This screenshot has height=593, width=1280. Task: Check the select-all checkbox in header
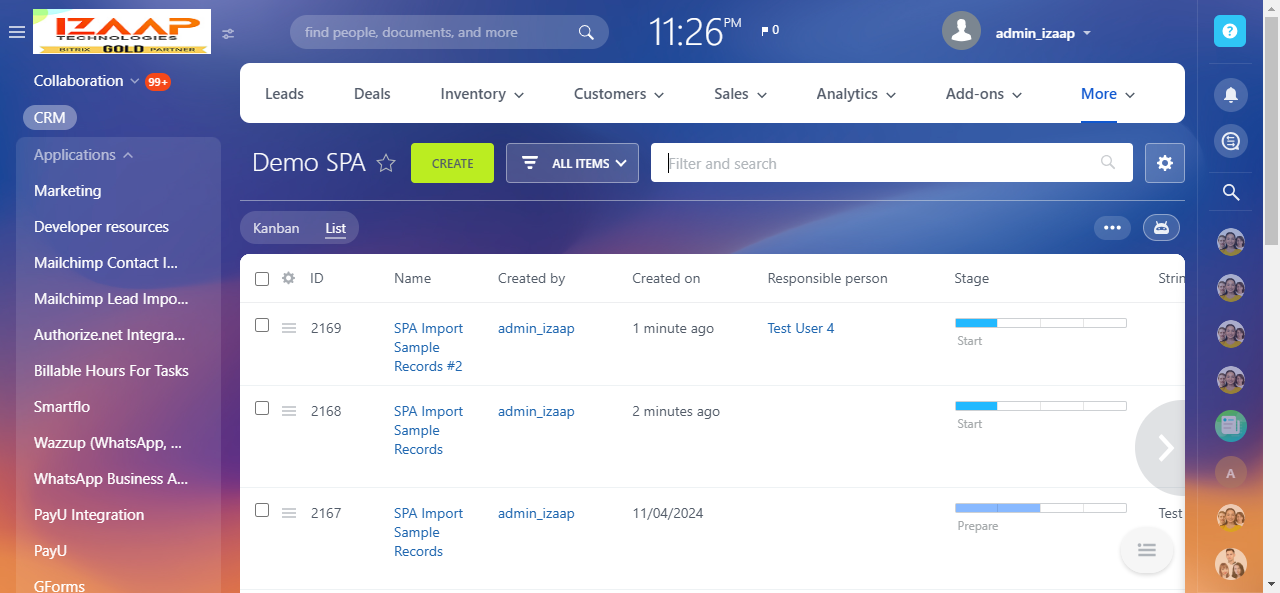click(262, 279)
